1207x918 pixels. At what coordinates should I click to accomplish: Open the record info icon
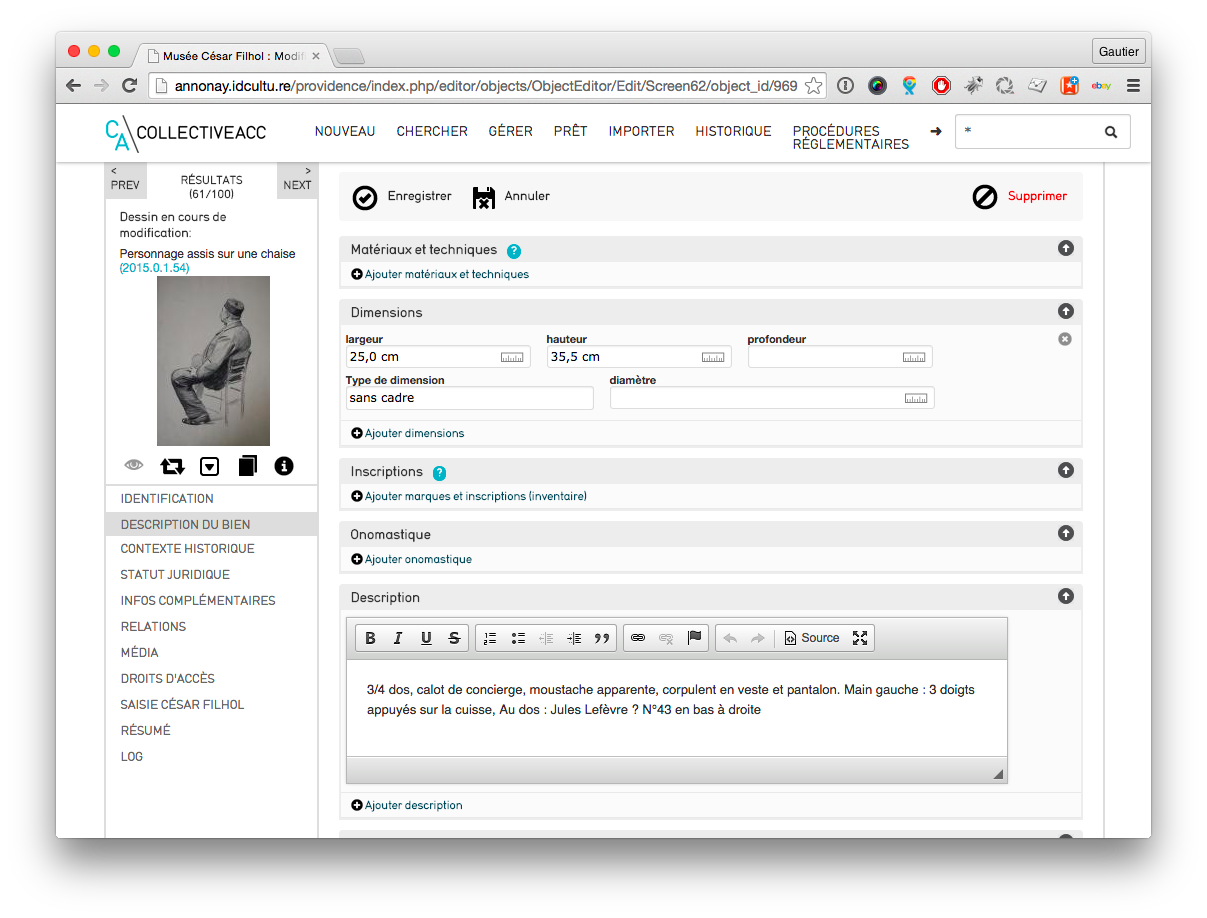(284, 466)
